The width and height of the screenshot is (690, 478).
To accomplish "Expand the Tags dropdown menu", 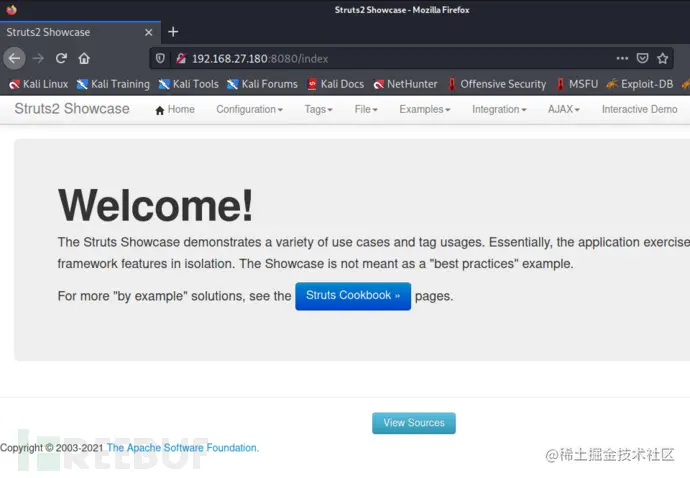I will (x=319, y=110).
